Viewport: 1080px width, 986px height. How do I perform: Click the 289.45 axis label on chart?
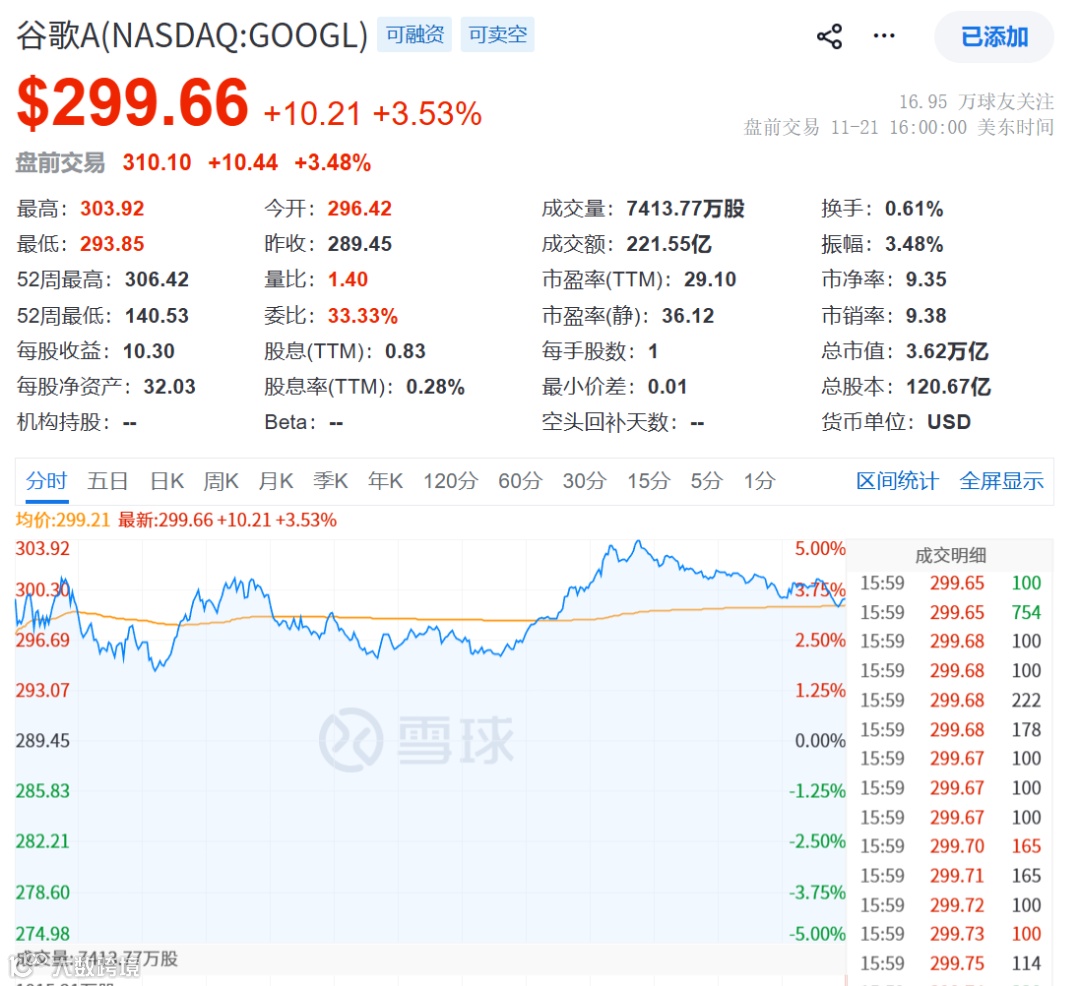[x=43, y=741]
